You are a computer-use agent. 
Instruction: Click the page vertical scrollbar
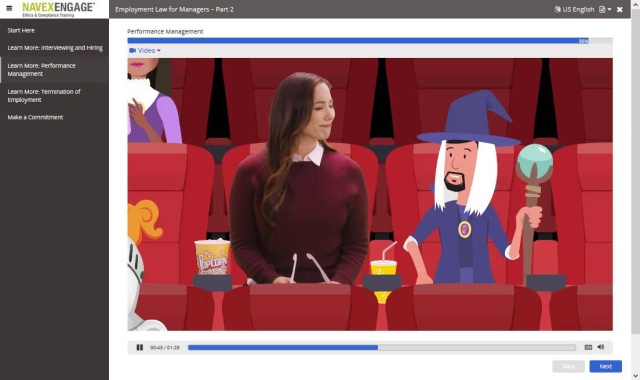(x=635, y=190)
